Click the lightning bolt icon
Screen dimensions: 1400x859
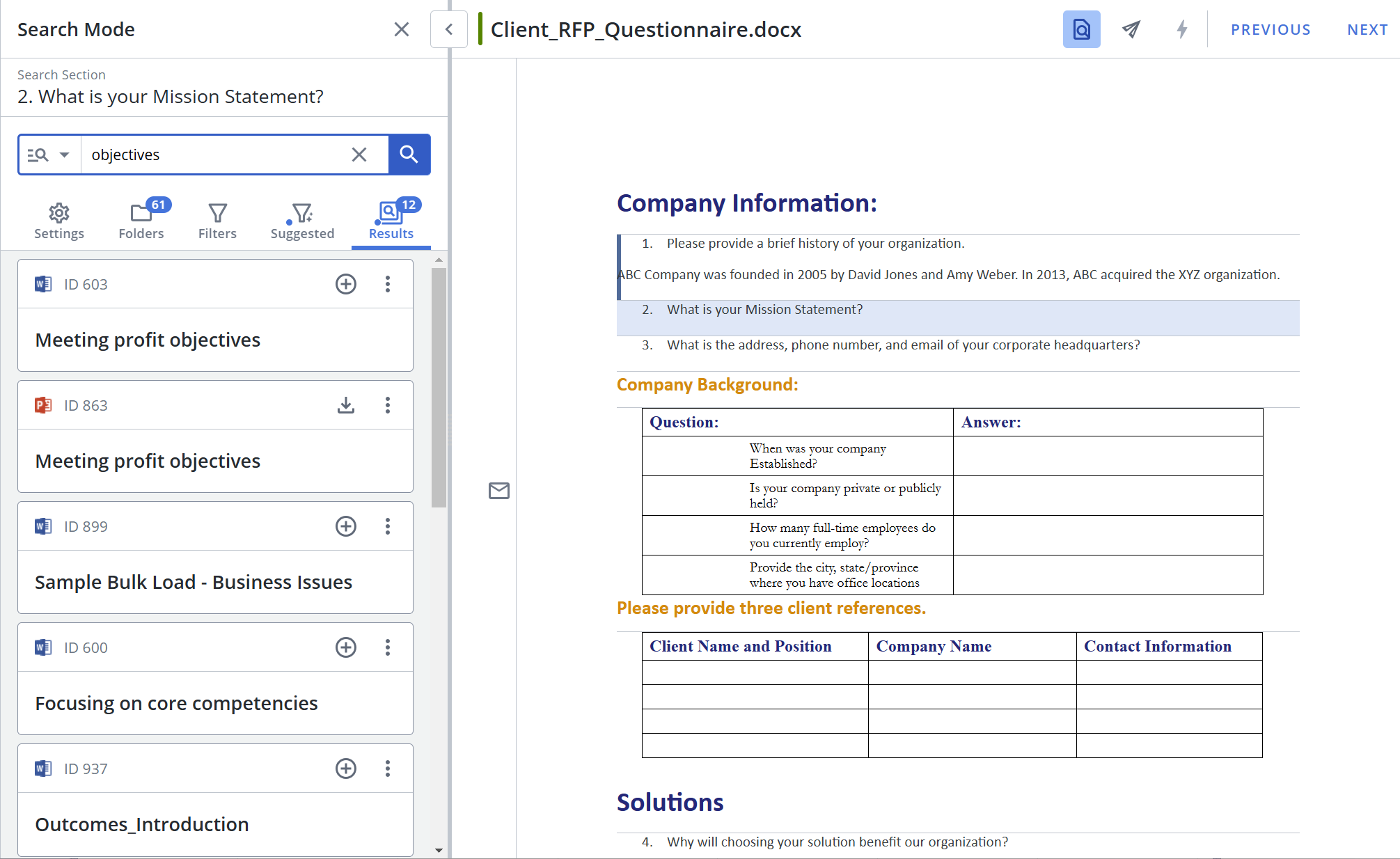pos(1181,29)
